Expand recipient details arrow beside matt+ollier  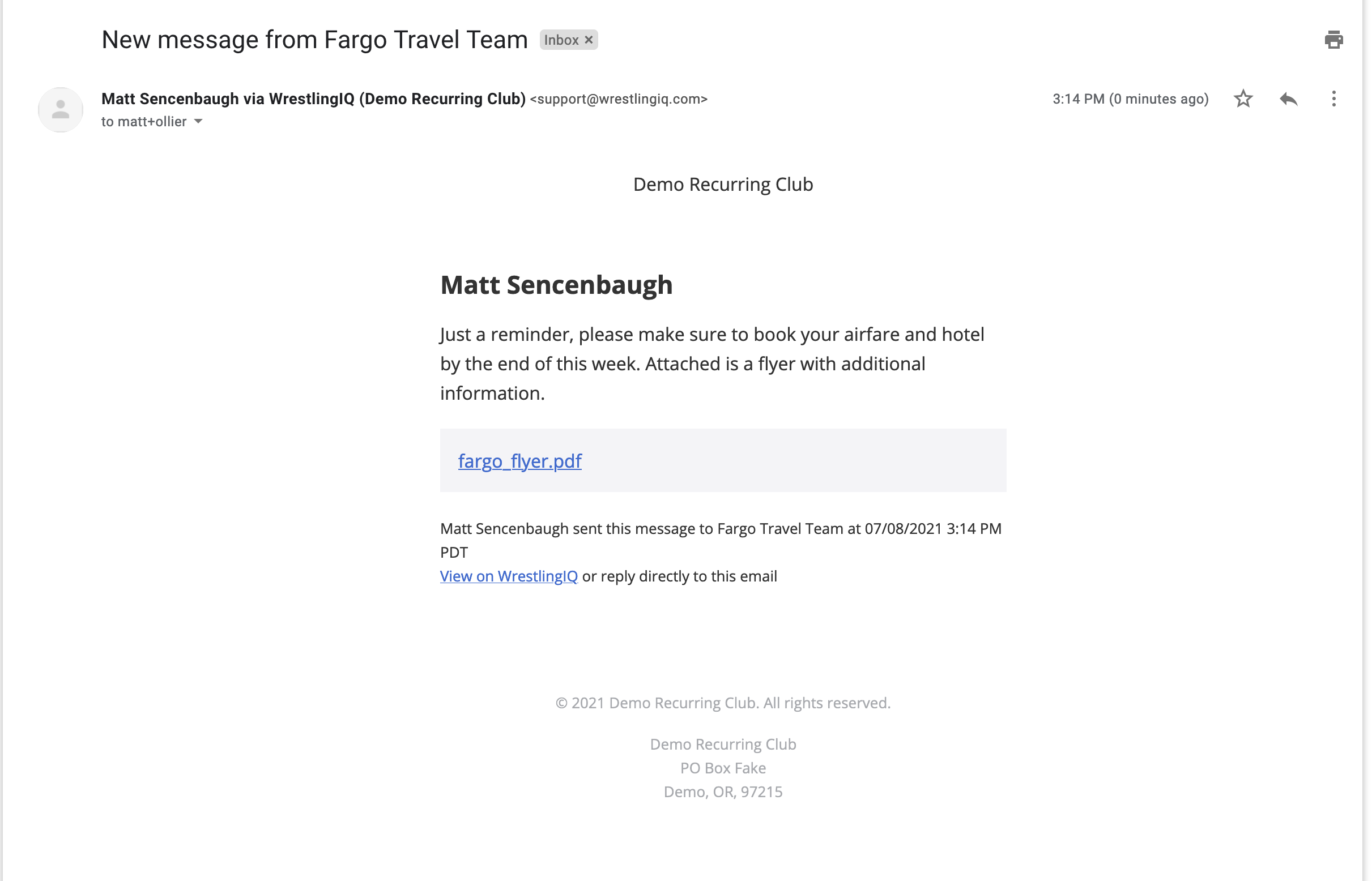pyautogui.click(x=198, y=121)
